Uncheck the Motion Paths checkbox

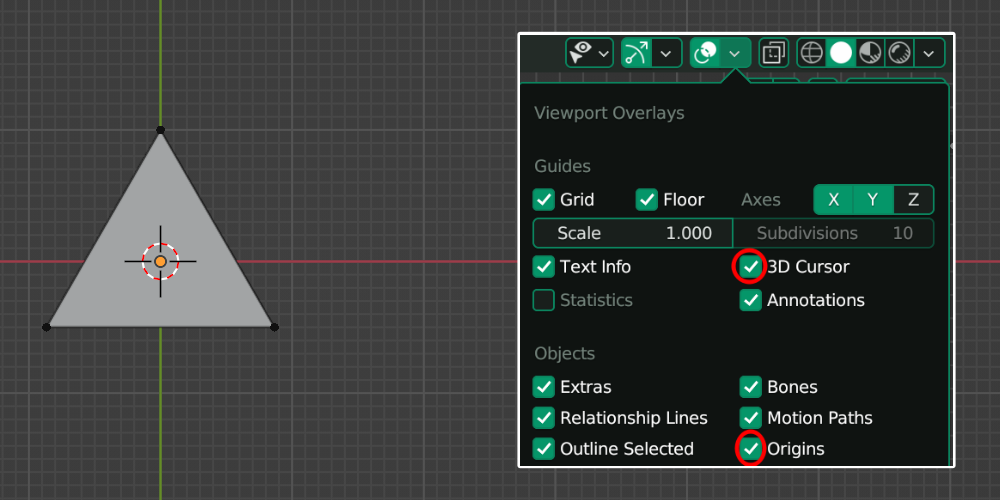tap(751, 418)
